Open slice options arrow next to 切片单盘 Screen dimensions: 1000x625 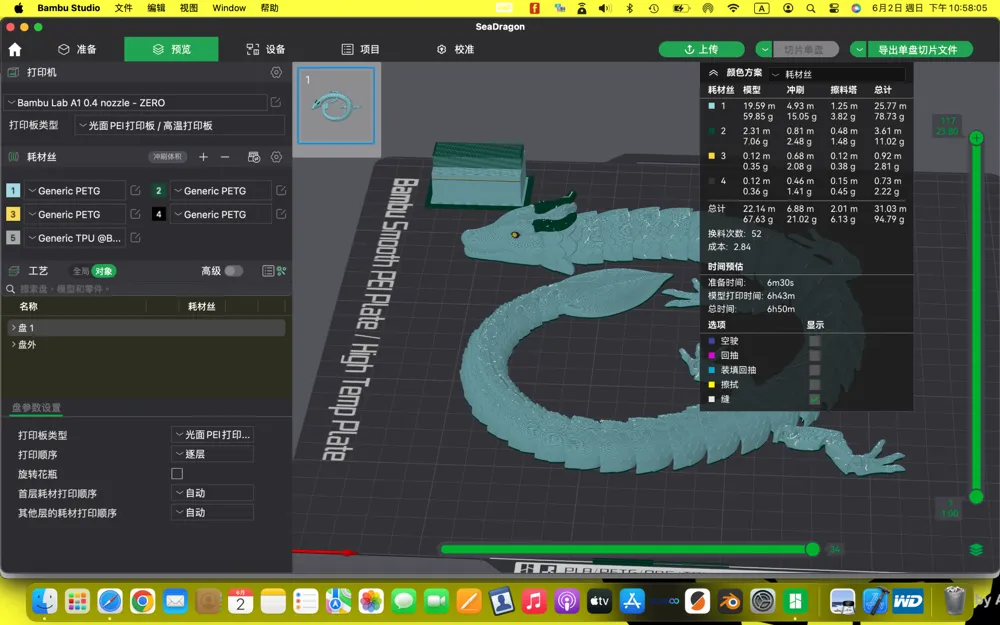pos(764,50)
